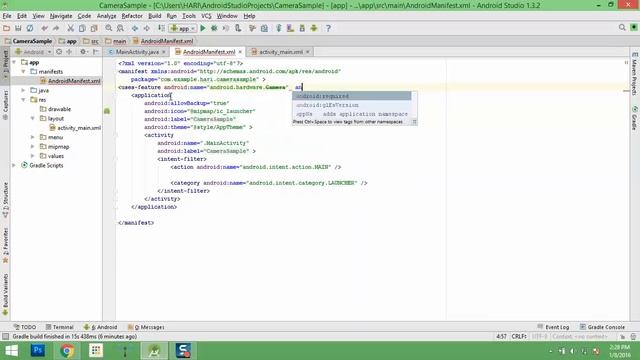Click the Attach debugger toolbar icon
640x360 pixels.
coord(238,28)
